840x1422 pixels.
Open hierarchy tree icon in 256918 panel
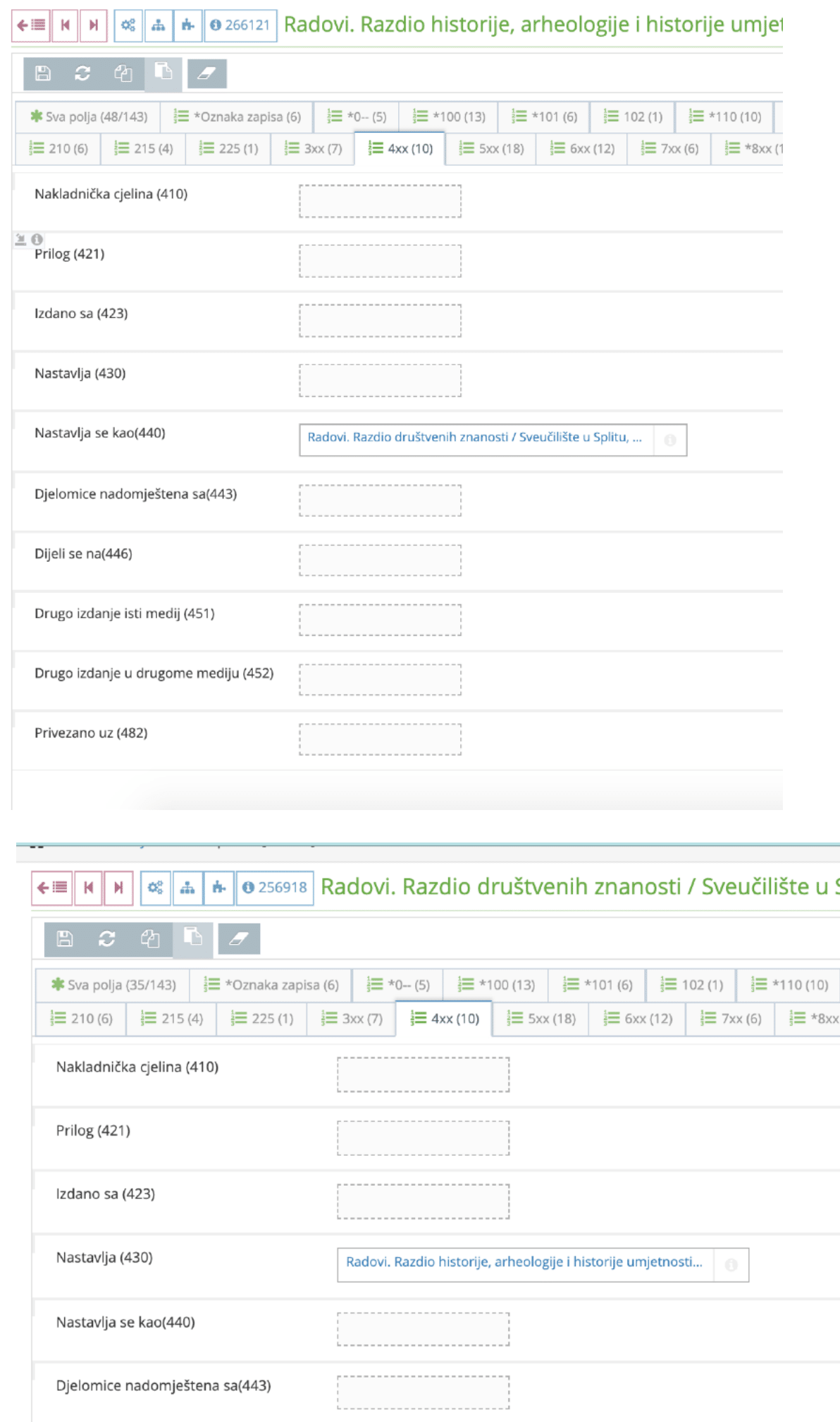click(x=187, y=887)
